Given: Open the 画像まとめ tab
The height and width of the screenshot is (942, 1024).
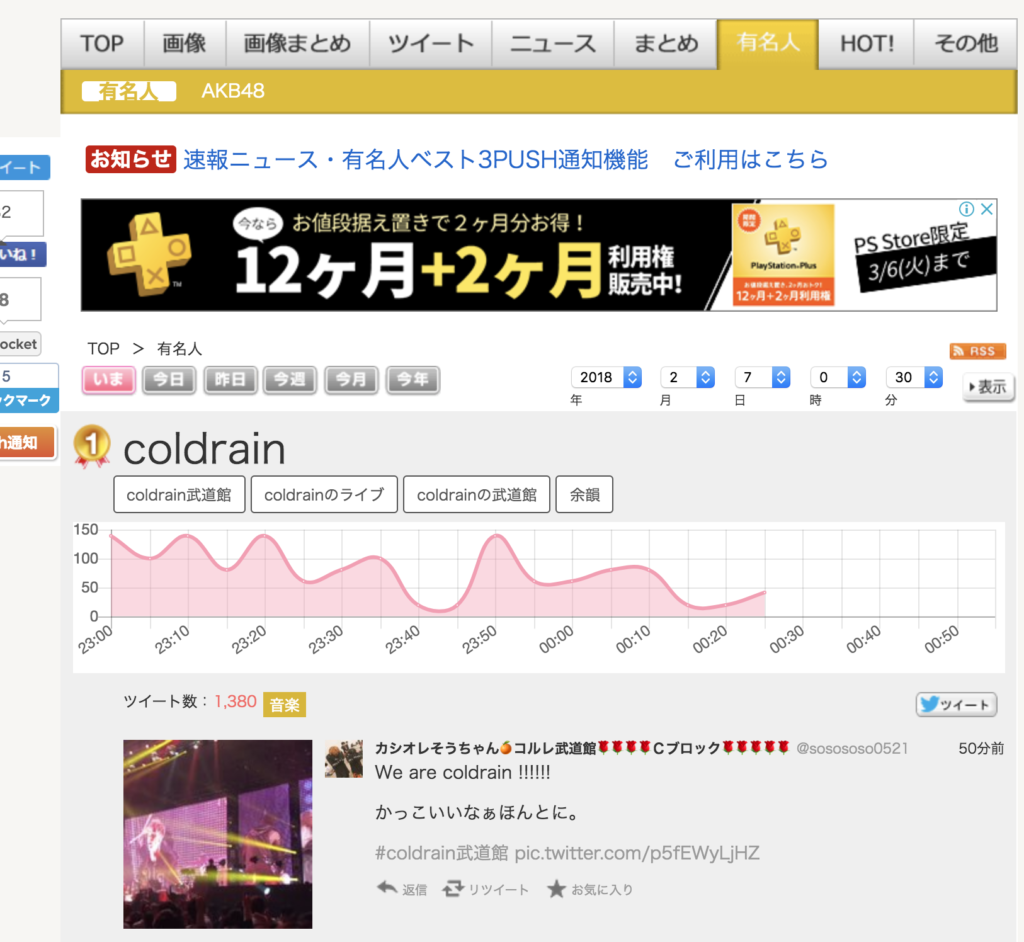Looking at the screenshot, I should (298, 44).
